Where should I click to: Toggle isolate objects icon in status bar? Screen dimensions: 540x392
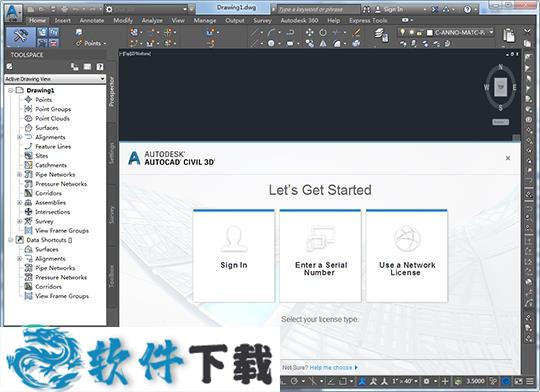tap(493, 381)
